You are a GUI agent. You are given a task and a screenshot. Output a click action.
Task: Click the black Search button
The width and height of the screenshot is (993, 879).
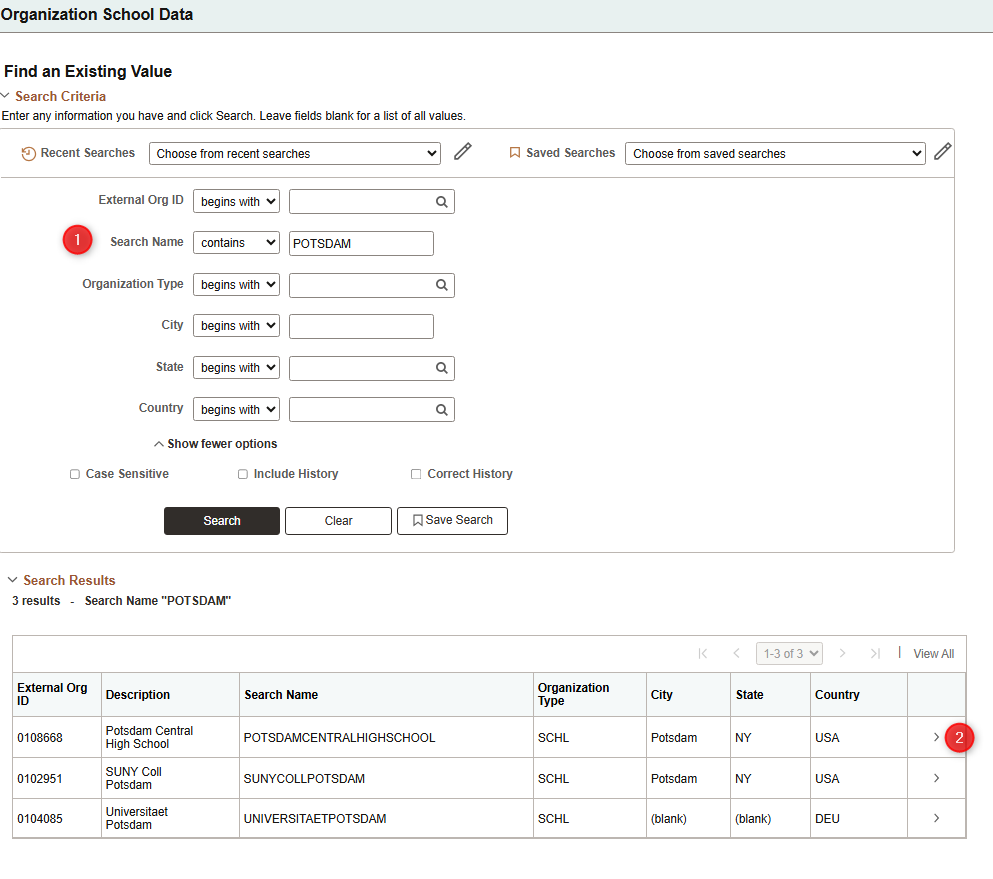tap(222, 521)
